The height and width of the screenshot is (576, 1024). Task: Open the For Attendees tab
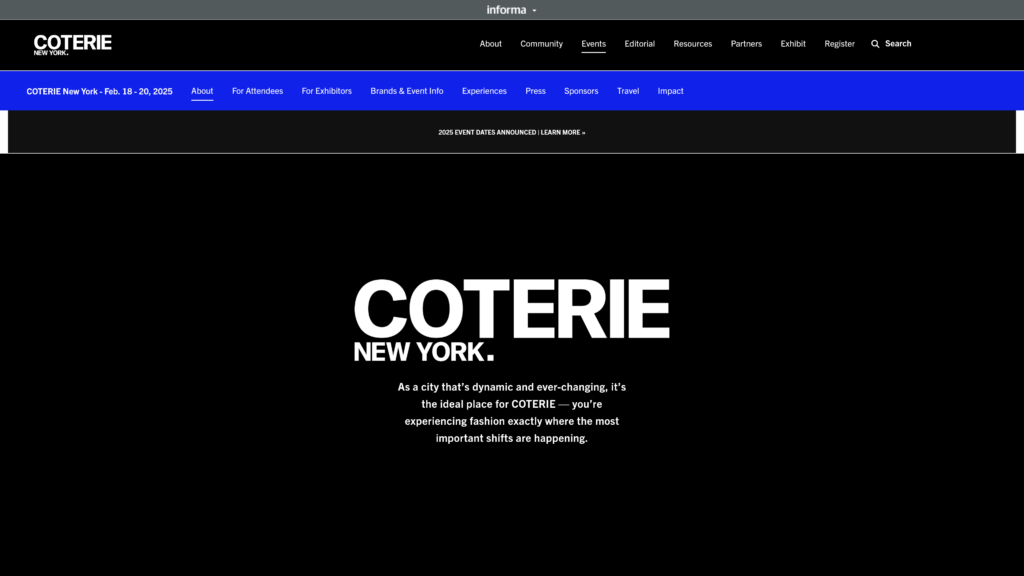tap(257, 91)
